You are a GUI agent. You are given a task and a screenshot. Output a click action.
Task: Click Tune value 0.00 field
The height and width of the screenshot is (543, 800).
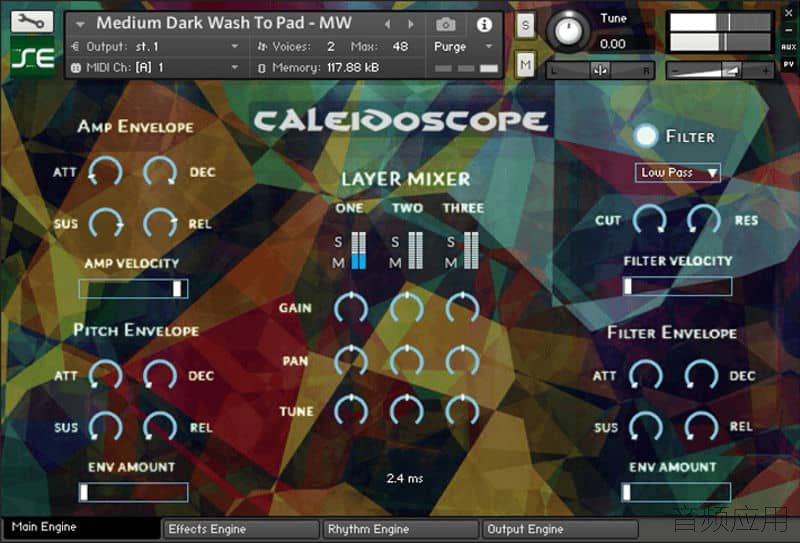(613, 44)
